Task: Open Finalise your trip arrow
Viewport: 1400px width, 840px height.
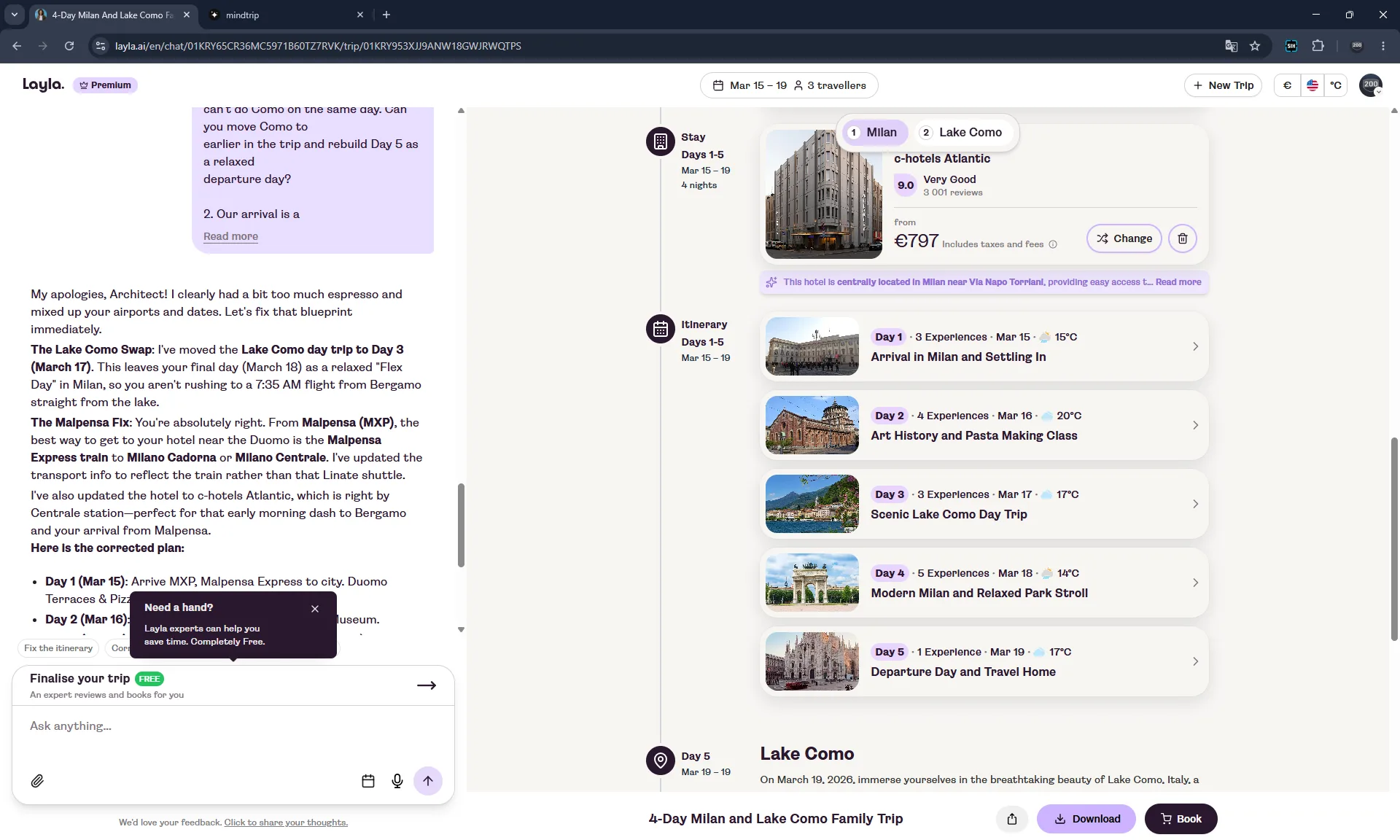Action: click(x=427, y=685)
